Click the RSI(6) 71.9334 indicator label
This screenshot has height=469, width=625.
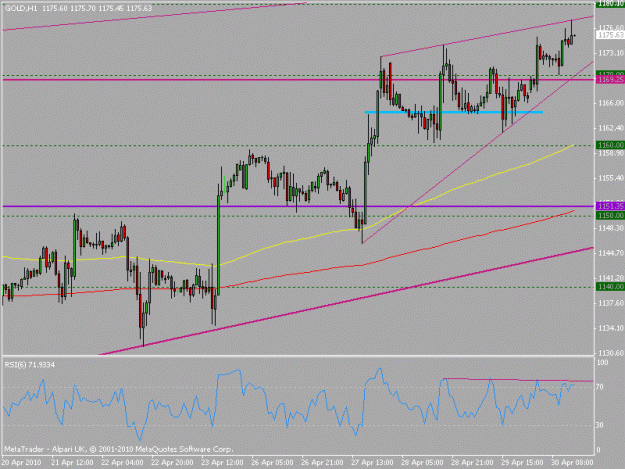click(x=30, y=365)
